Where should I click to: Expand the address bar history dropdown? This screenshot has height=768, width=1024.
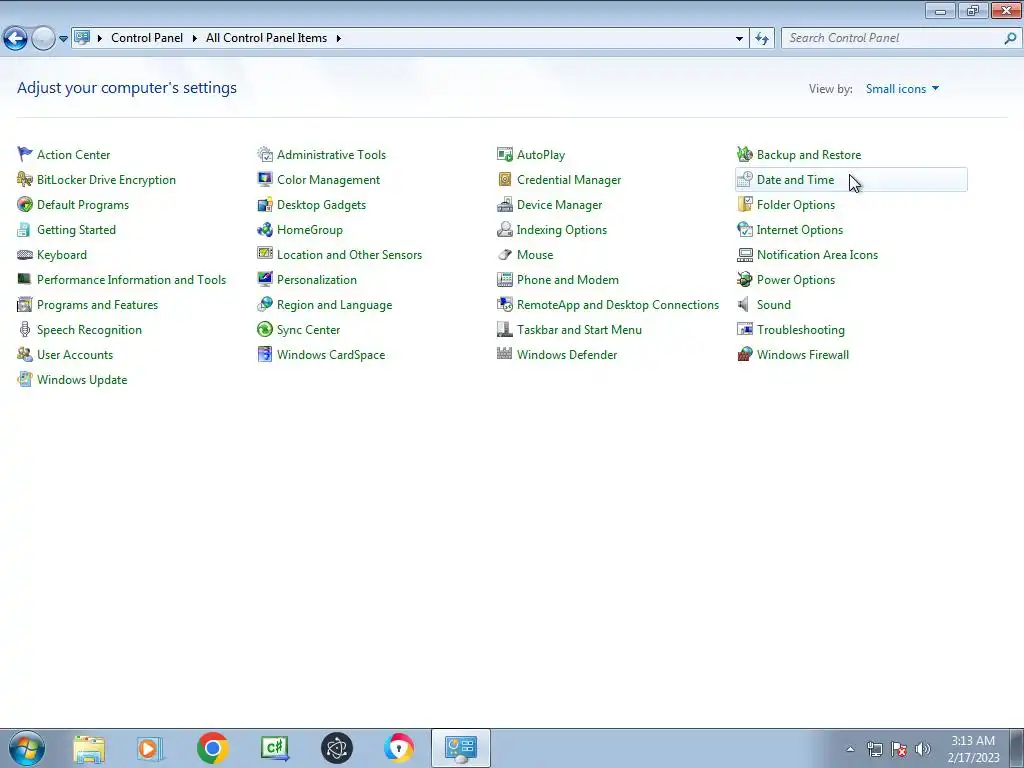click(739, 39)
